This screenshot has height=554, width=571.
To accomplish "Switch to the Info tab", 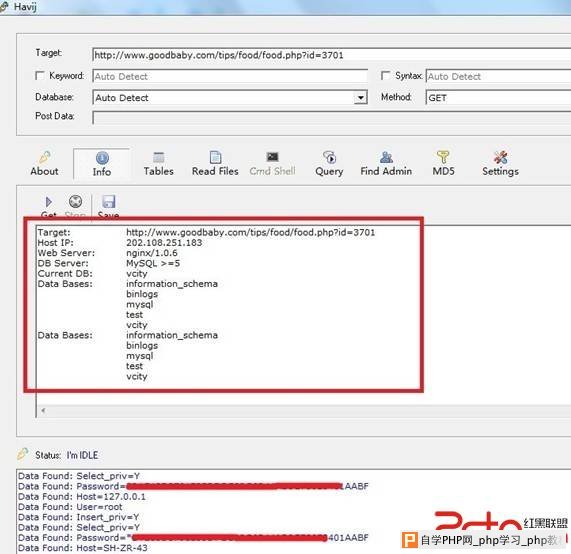I will coord(102,164).
